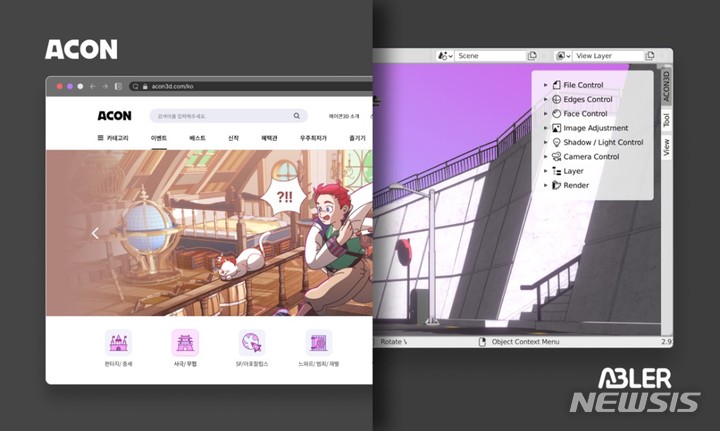Switch to the View sidebar tab
This screenshot has width=720, height=431.
666,148
